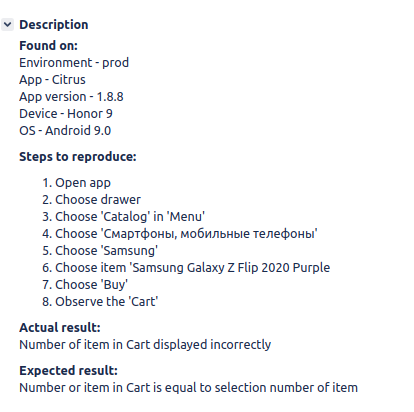This screenshot has height=412, width=414.
Task: Click step 1 'Open app'
Action: (x=76, y=183)
